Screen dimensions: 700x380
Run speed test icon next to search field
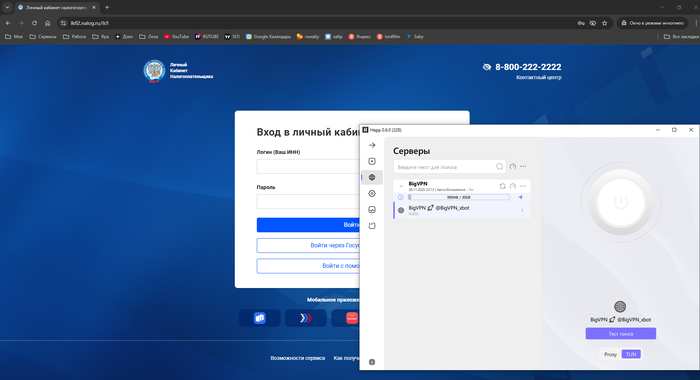[x=513, y=167]
